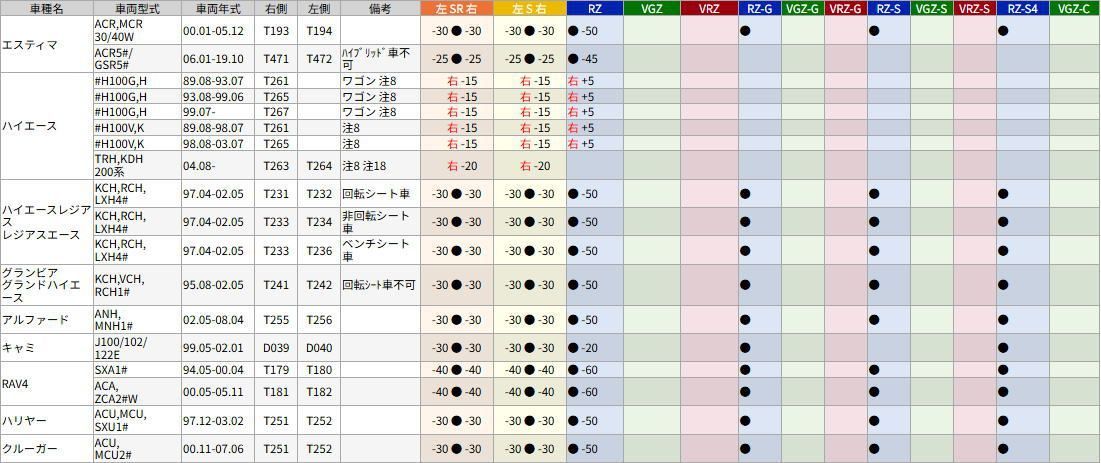Select the エスティマ model name cell
Viewport: 1101px width, 463px height.
pos(46,44)
